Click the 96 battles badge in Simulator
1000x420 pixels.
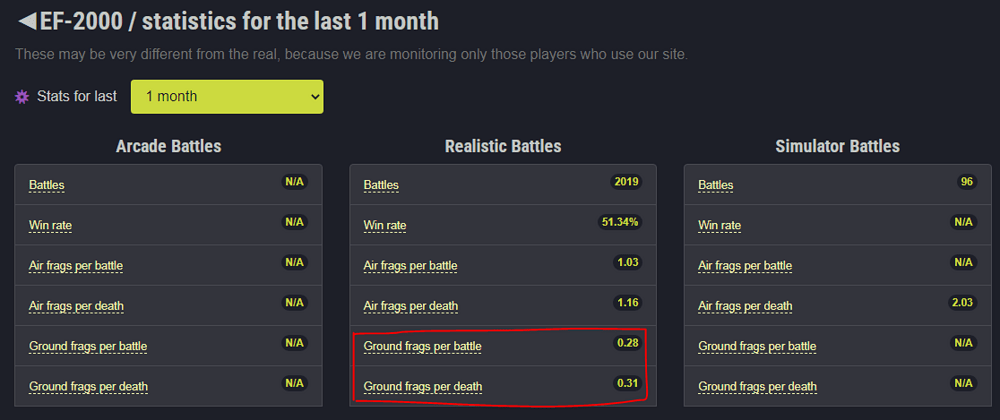click(x=965, y=182)
